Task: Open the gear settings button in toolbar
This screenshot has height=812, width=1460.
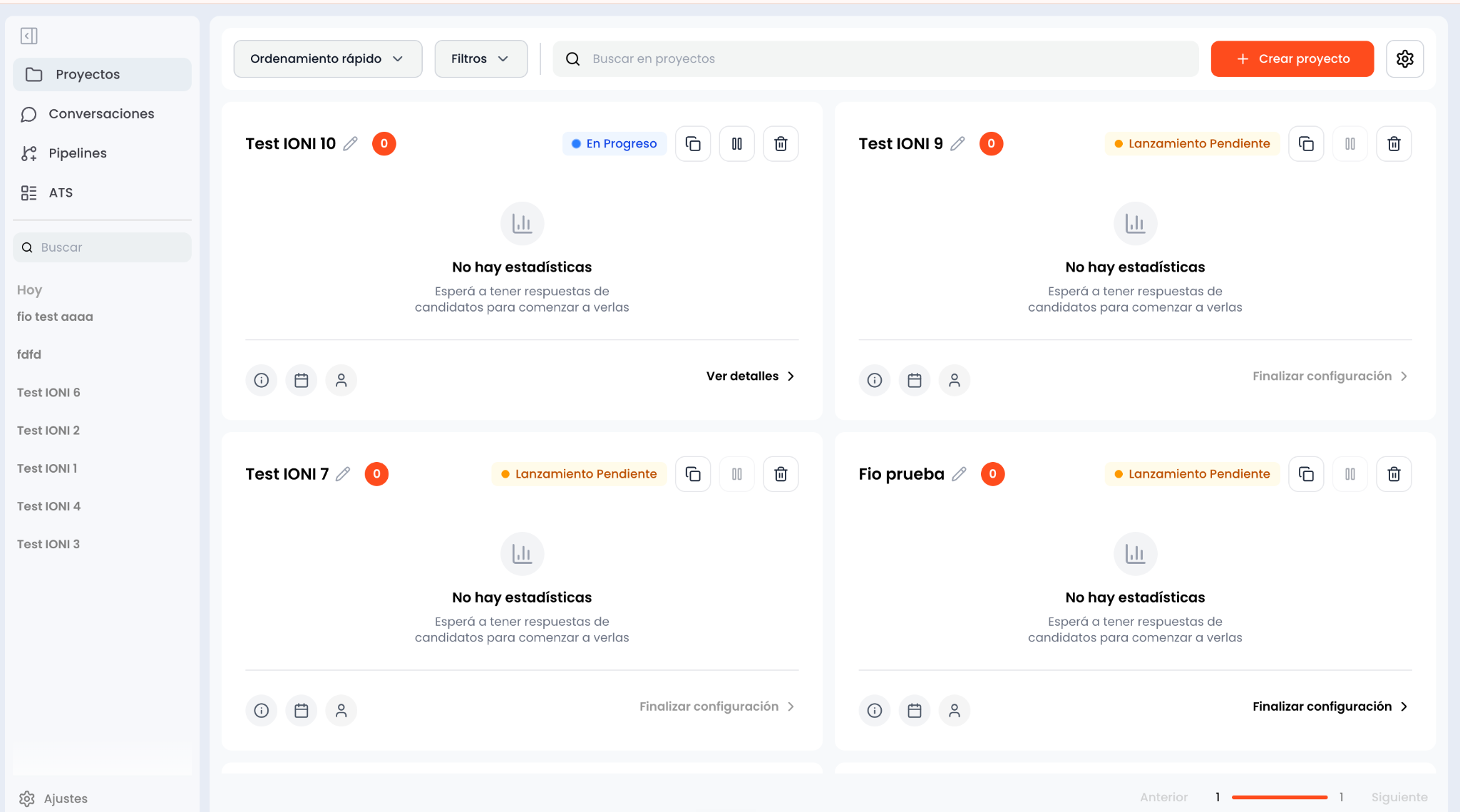Action: pyautogui.click(x=1405, y=58)
